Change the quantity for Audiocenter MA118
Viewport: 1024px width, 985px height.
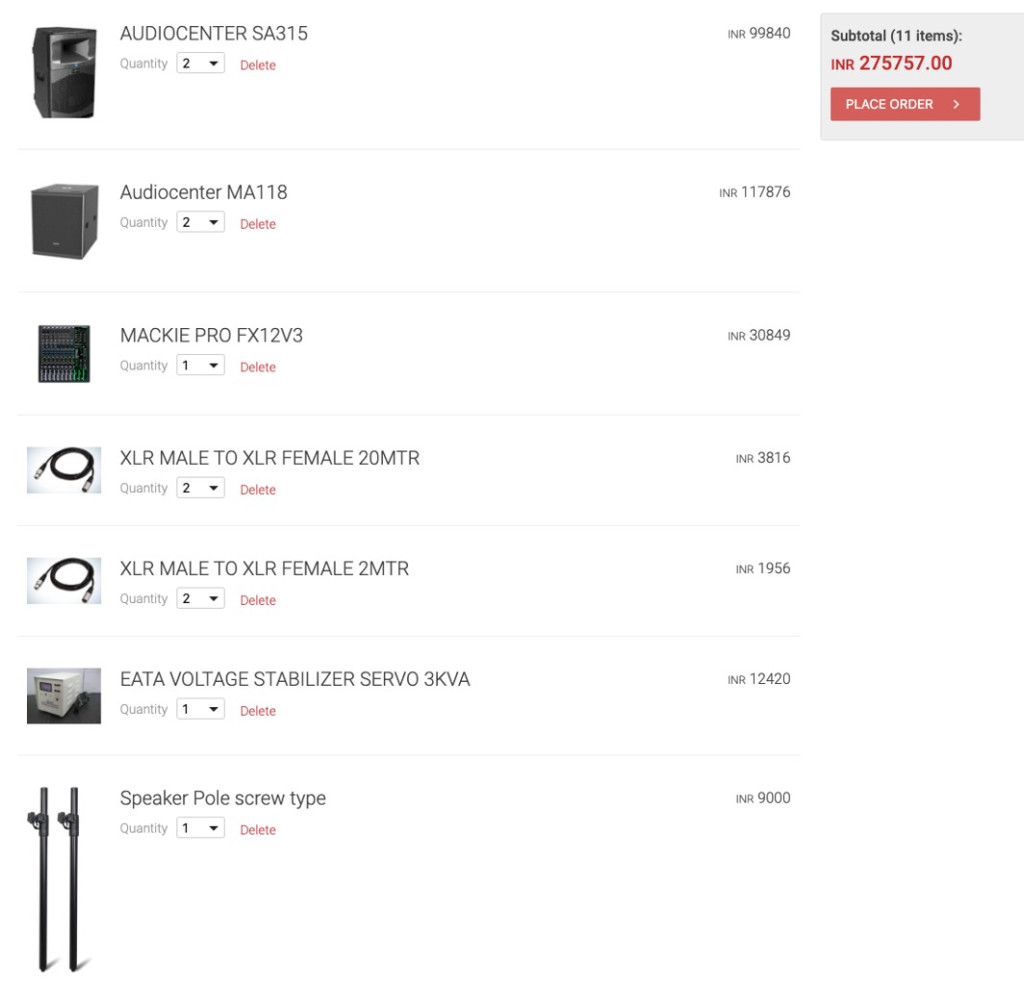pyautogui.click(x=200, y=222)
